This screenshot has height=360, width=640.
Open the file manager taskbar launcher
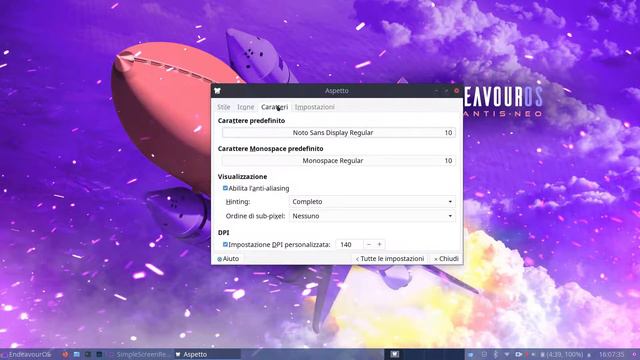click(x=76, y=354)
